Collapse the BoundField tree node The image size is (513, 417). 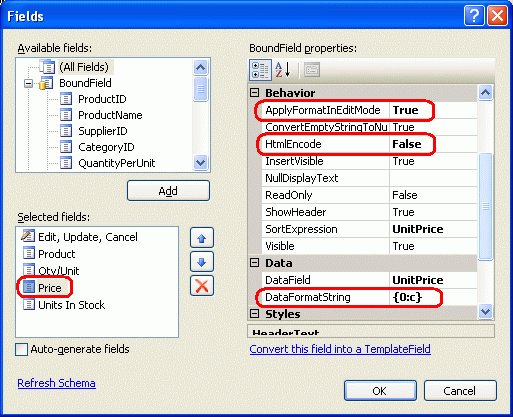tap(29, 83)
